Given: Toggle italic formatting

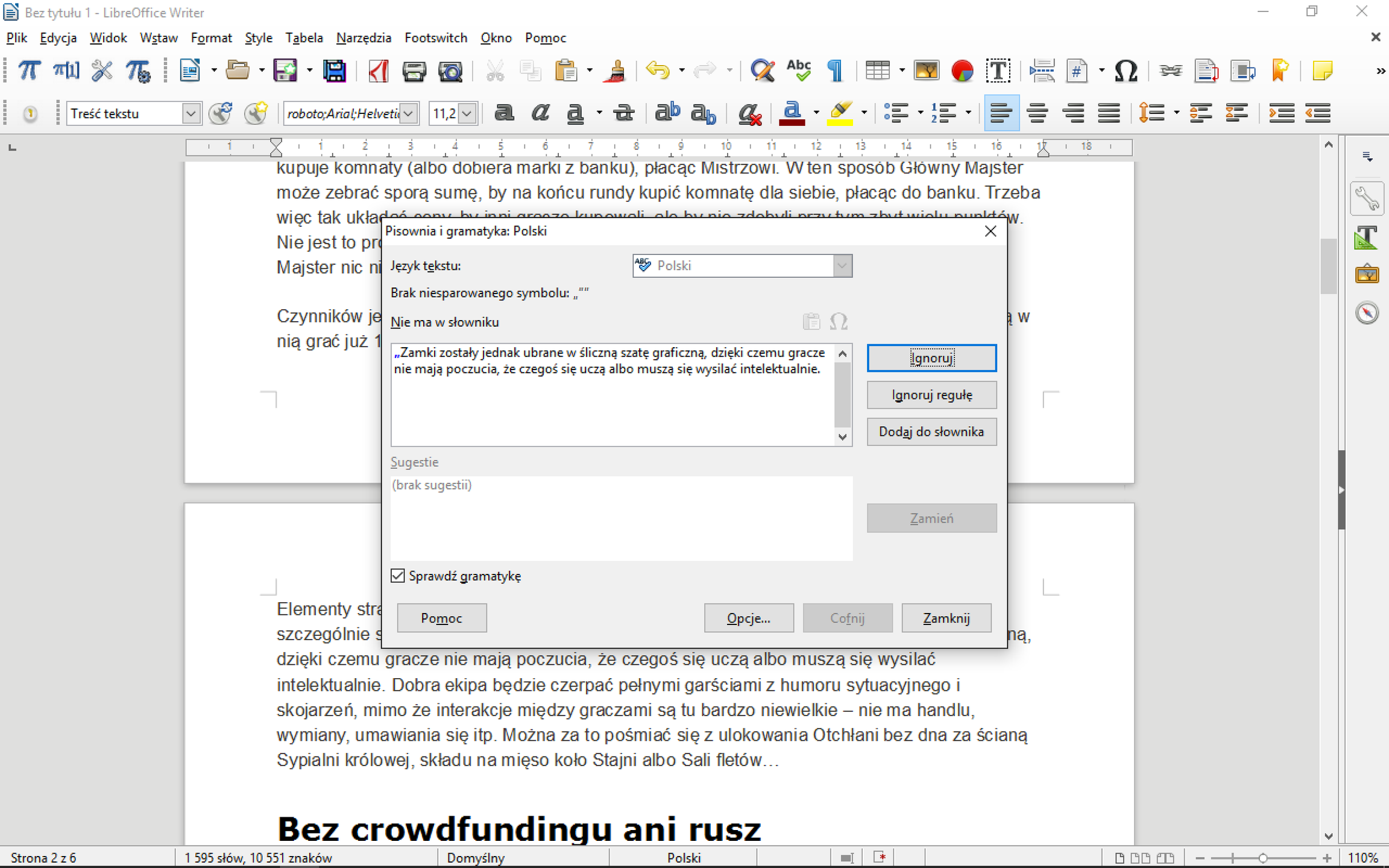Looking at the screenshot, I should point(540,113).
